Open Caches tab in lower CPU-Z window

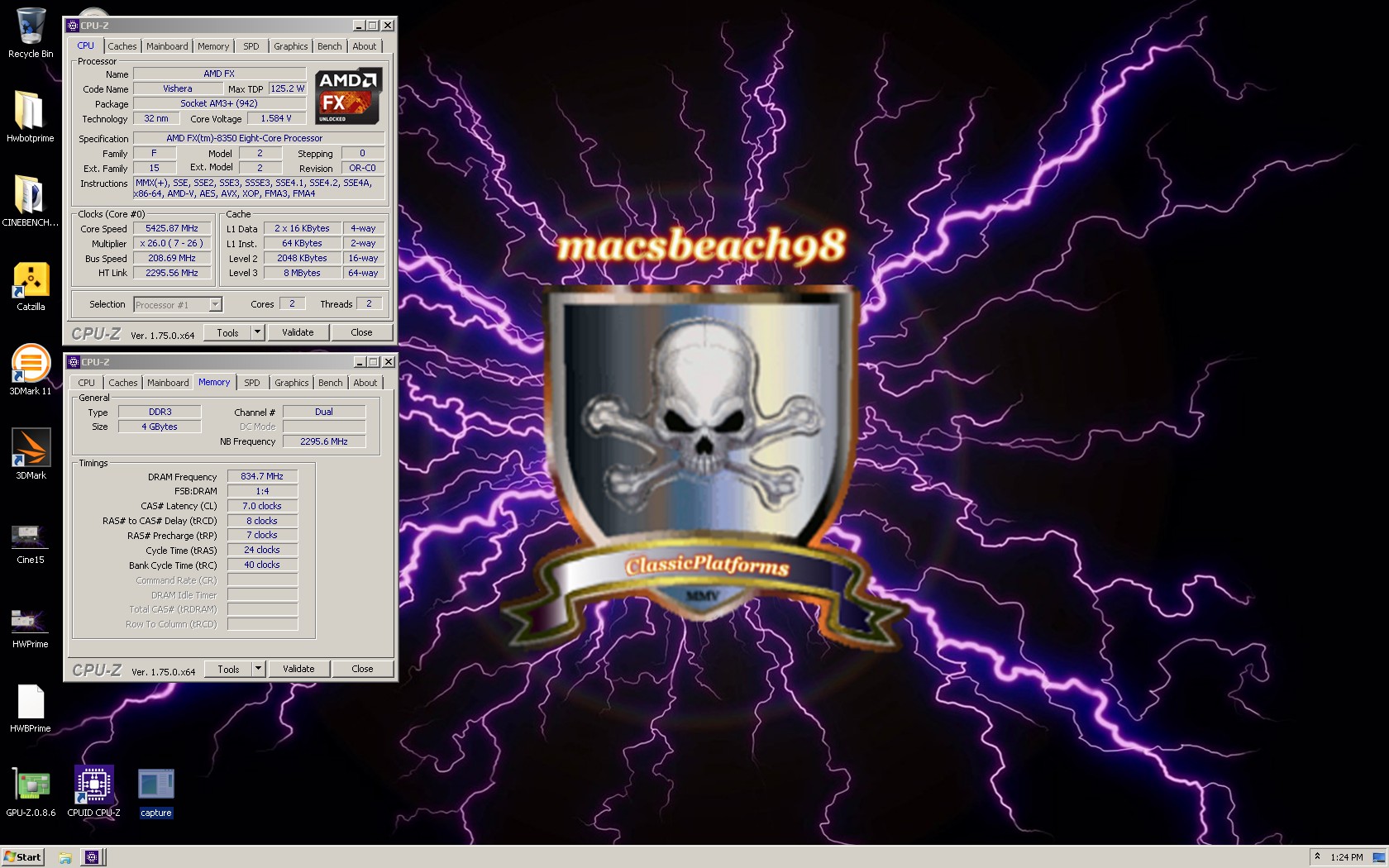pyautogui.click(x=123, y=383)
